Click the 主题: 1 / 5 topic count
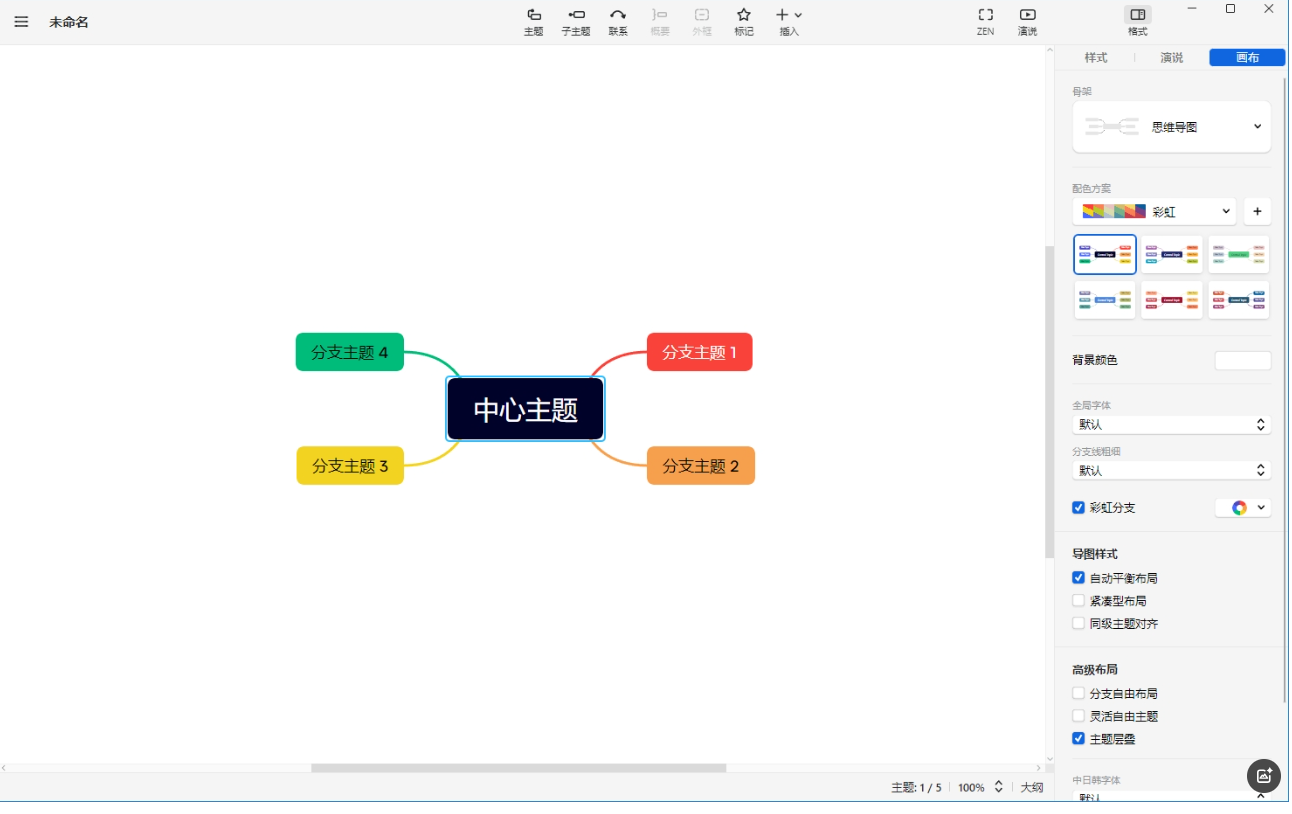 coord(916,788)
